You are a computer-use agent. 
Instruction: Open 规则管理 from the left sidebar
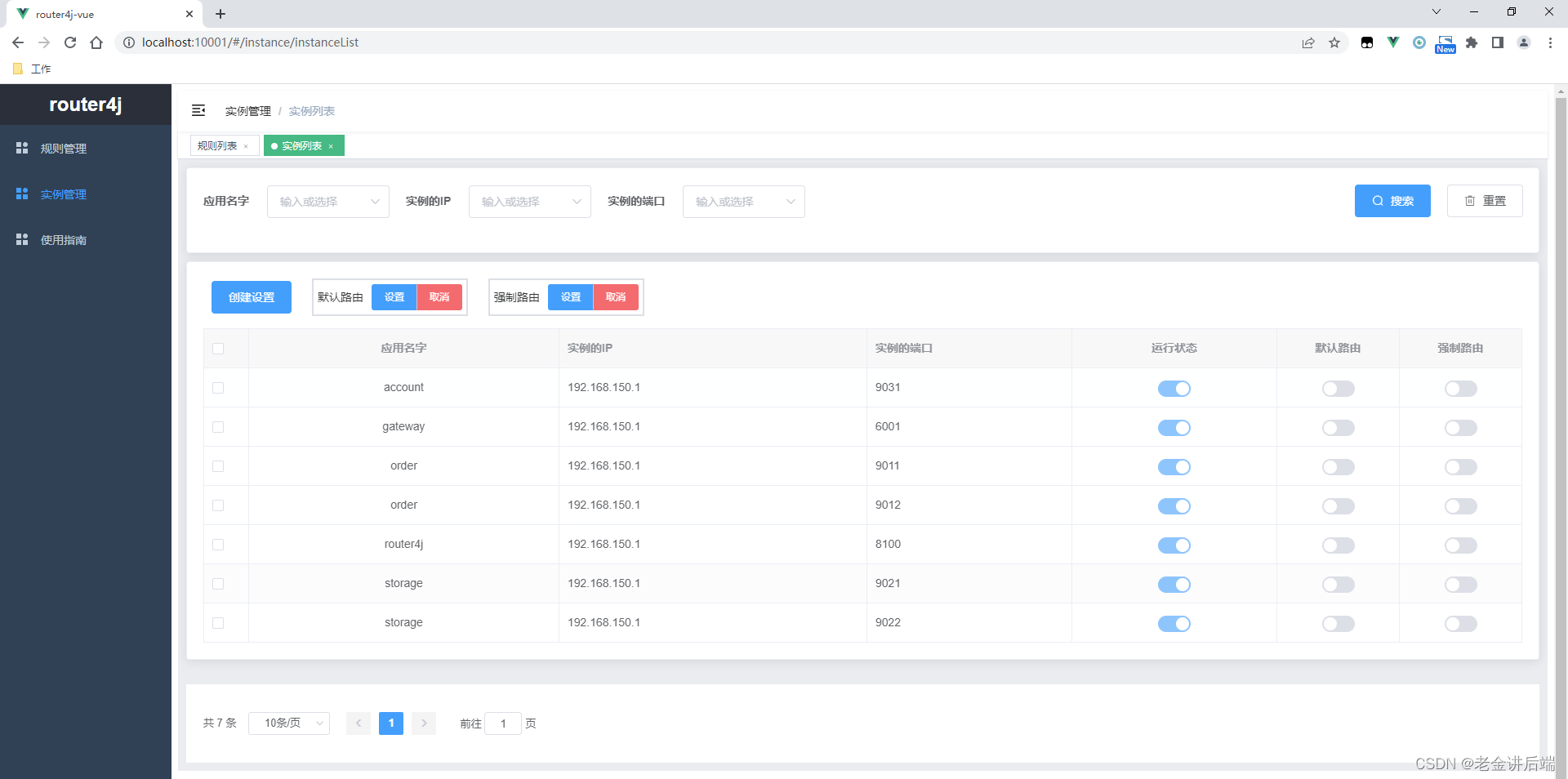[62, 148]
